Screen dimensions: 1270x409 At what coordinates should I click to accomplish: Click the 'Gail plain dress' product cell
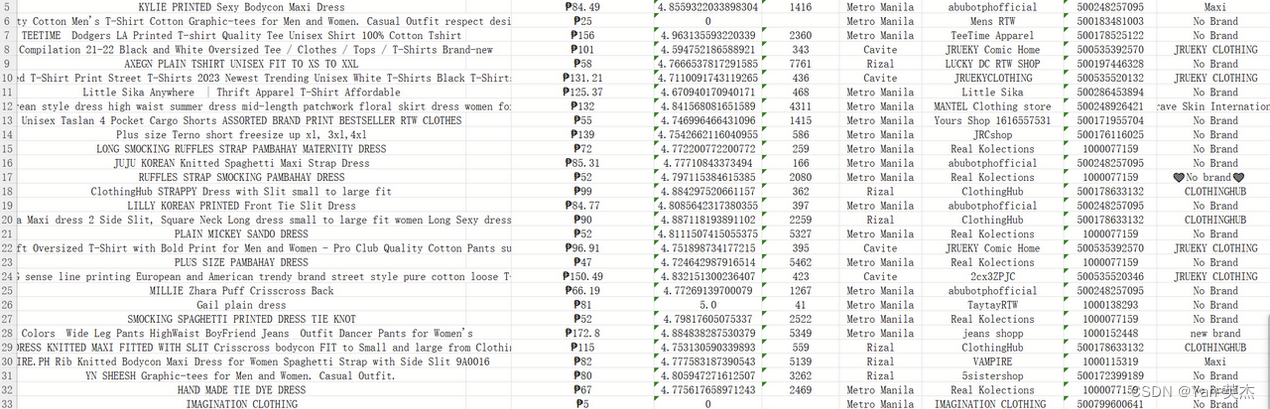[x=241, y=305]
